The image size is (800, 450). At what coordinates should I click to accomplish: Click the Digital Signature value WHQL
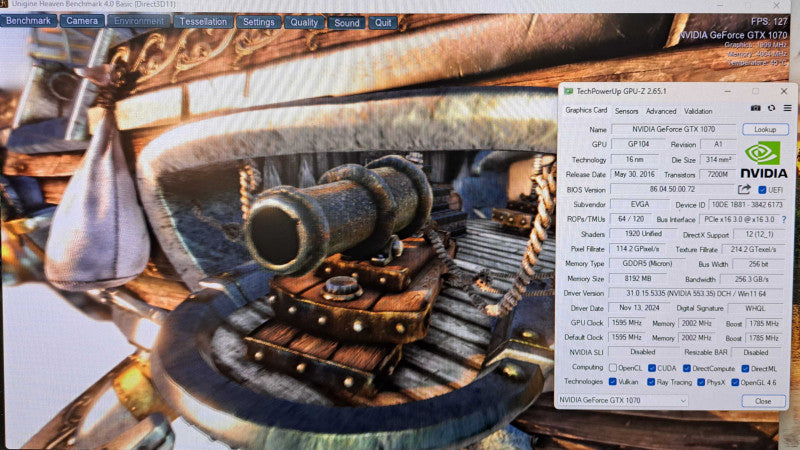(x=755, y=308)
